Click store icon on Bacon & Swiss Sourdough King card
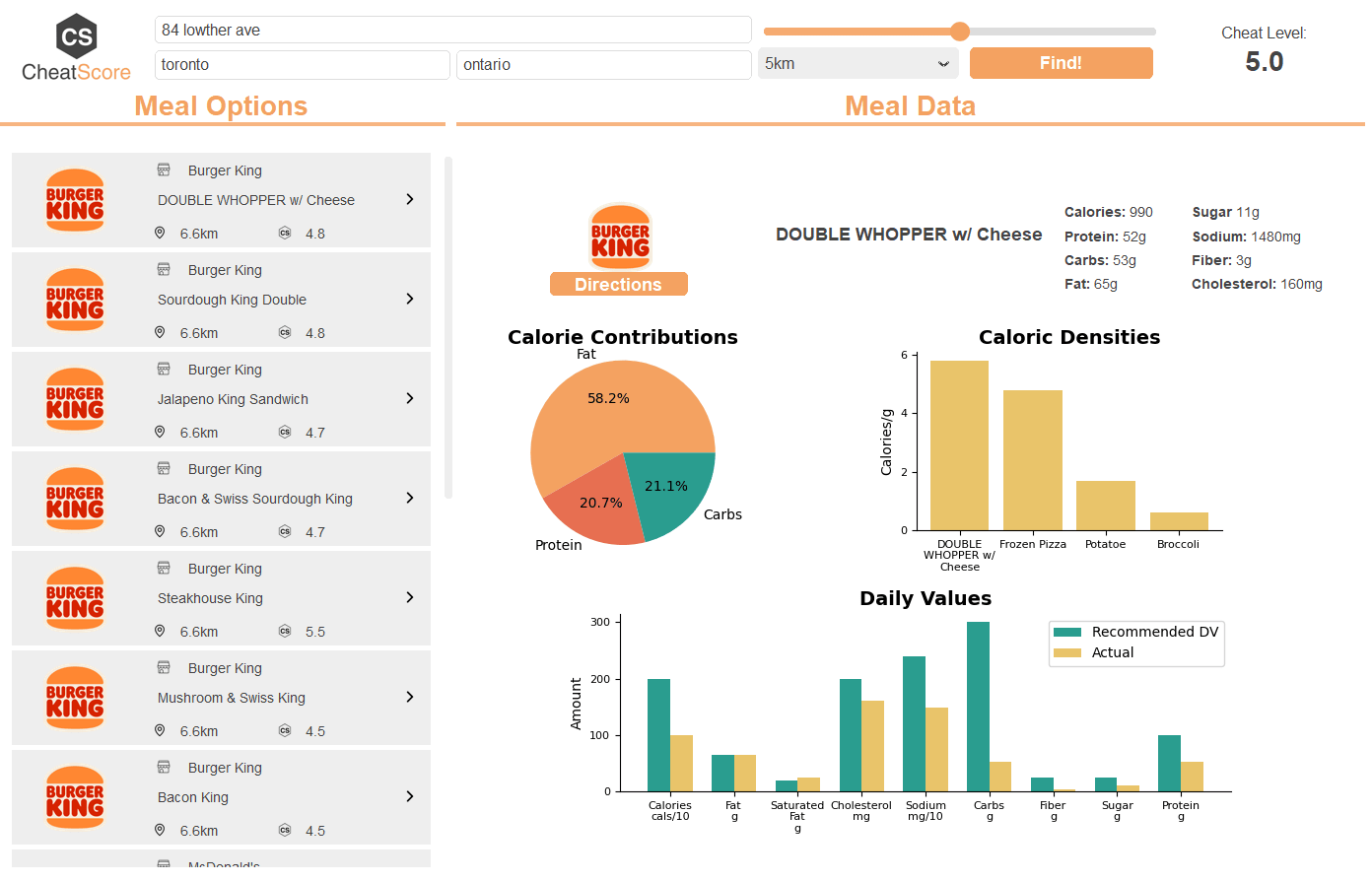Image resolution: width=1372 pixels, height=882 pixels. pyautogui.click(x=164, y=468)
